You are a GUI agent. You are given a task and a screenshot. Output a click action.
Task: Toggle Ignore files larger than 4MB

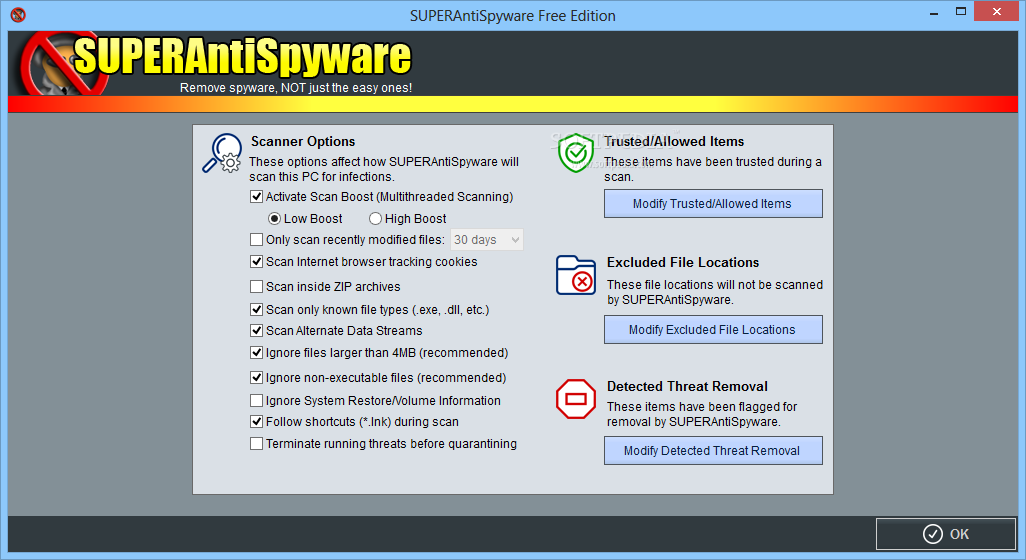[x=256, y=353]
